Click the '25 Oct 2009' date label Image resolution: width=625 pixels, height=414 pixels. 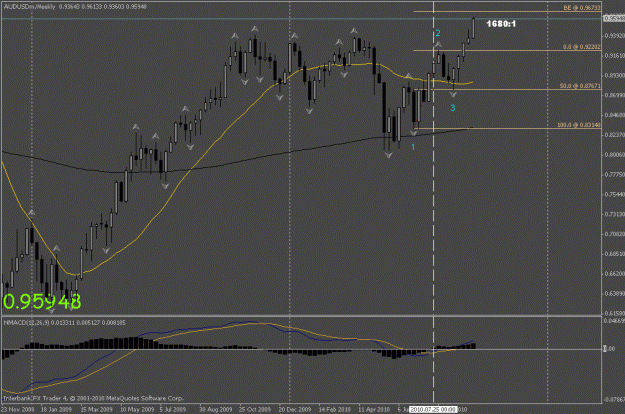(255, 409)
